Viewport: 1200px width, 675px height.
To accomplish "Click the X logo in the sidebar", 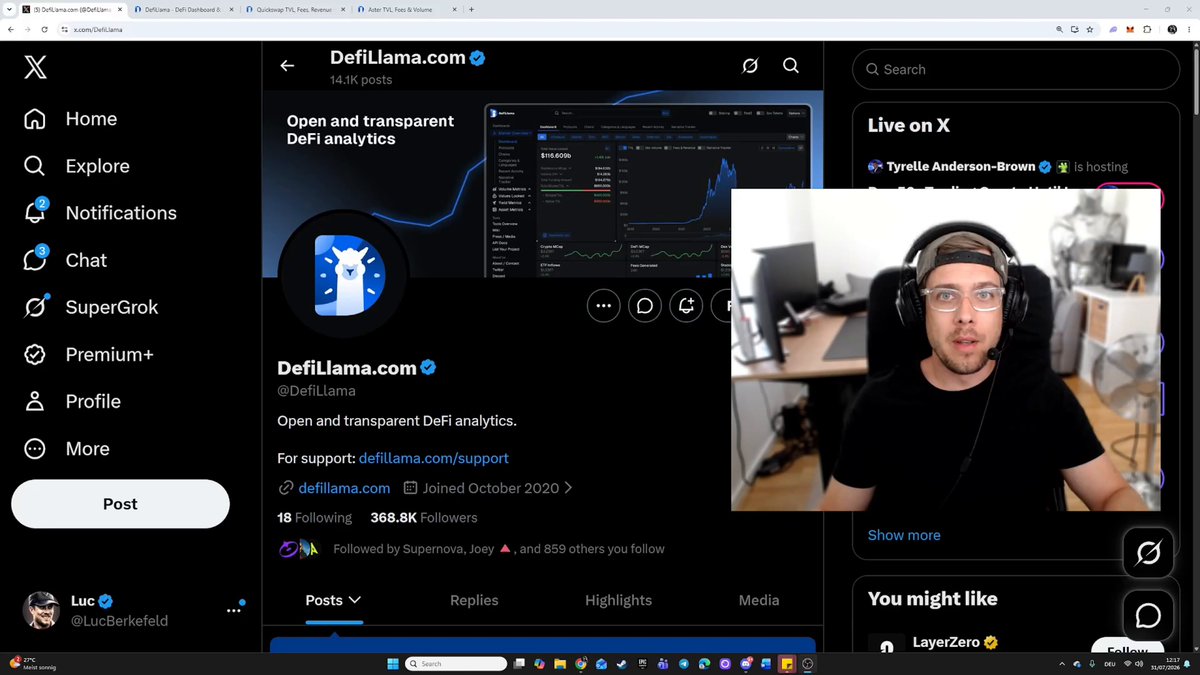I will [x=35, y=67].
